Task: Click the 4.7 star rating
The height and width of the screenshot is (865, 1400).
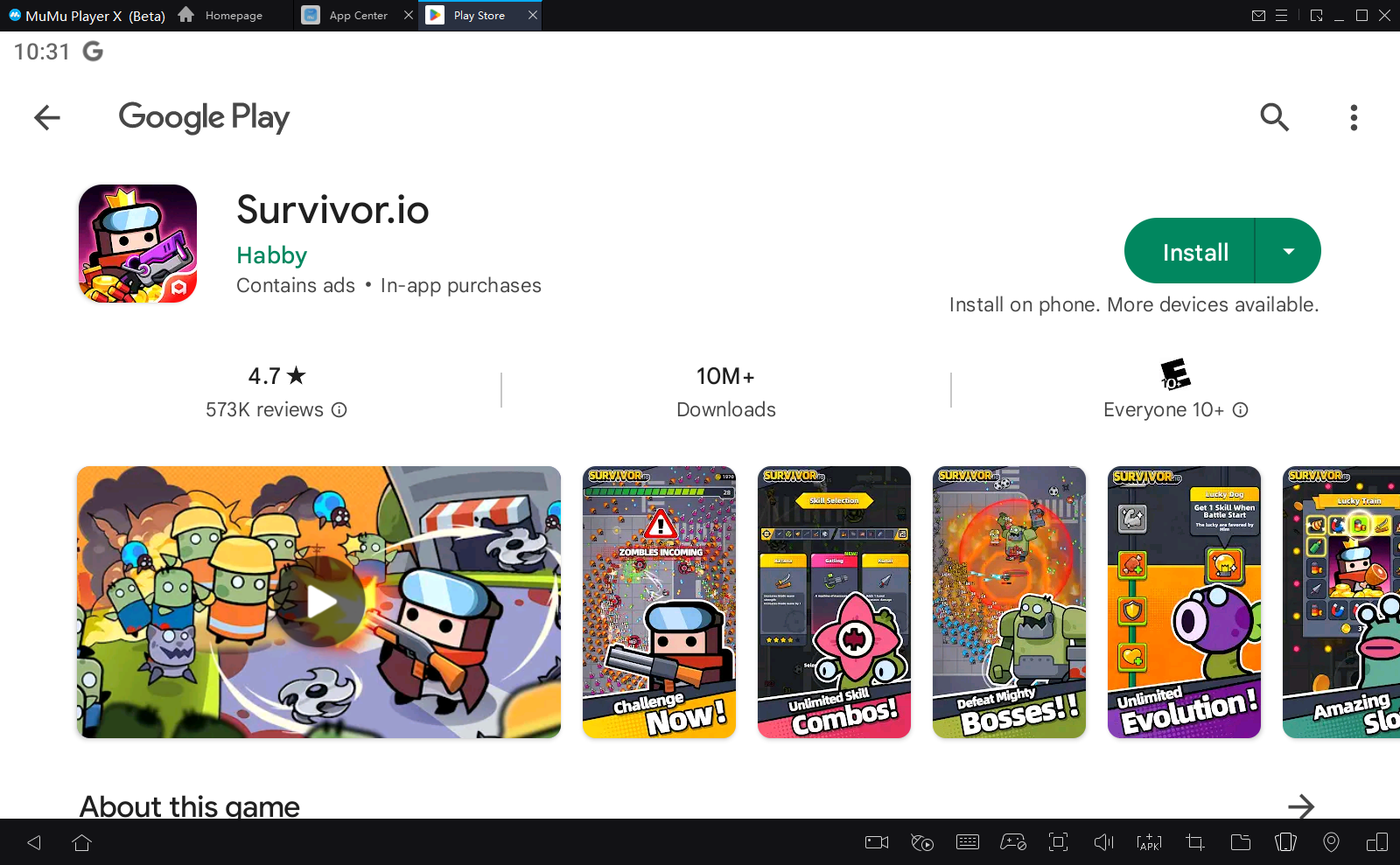Action: point(276,376)
